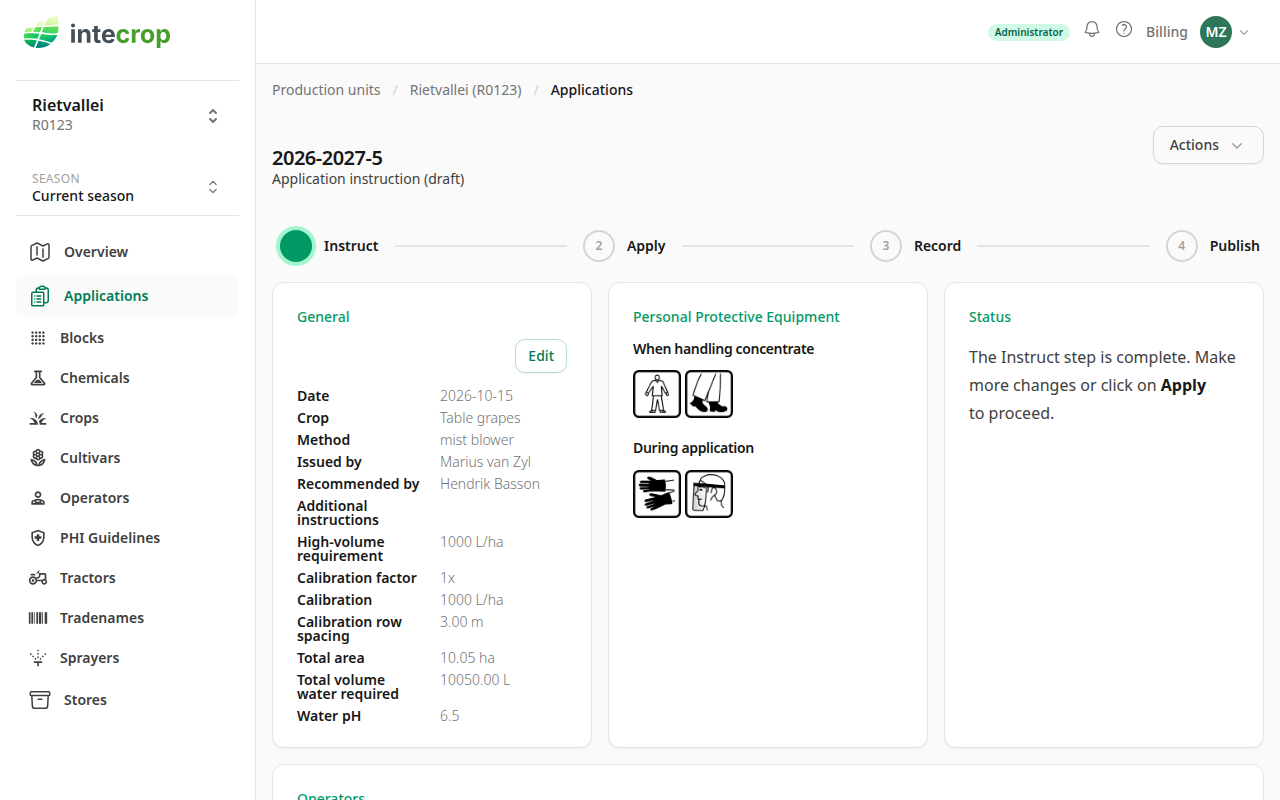Click the Crops plant icon
This screenshot has width=1280, height=800.
[x=38, y=418]
